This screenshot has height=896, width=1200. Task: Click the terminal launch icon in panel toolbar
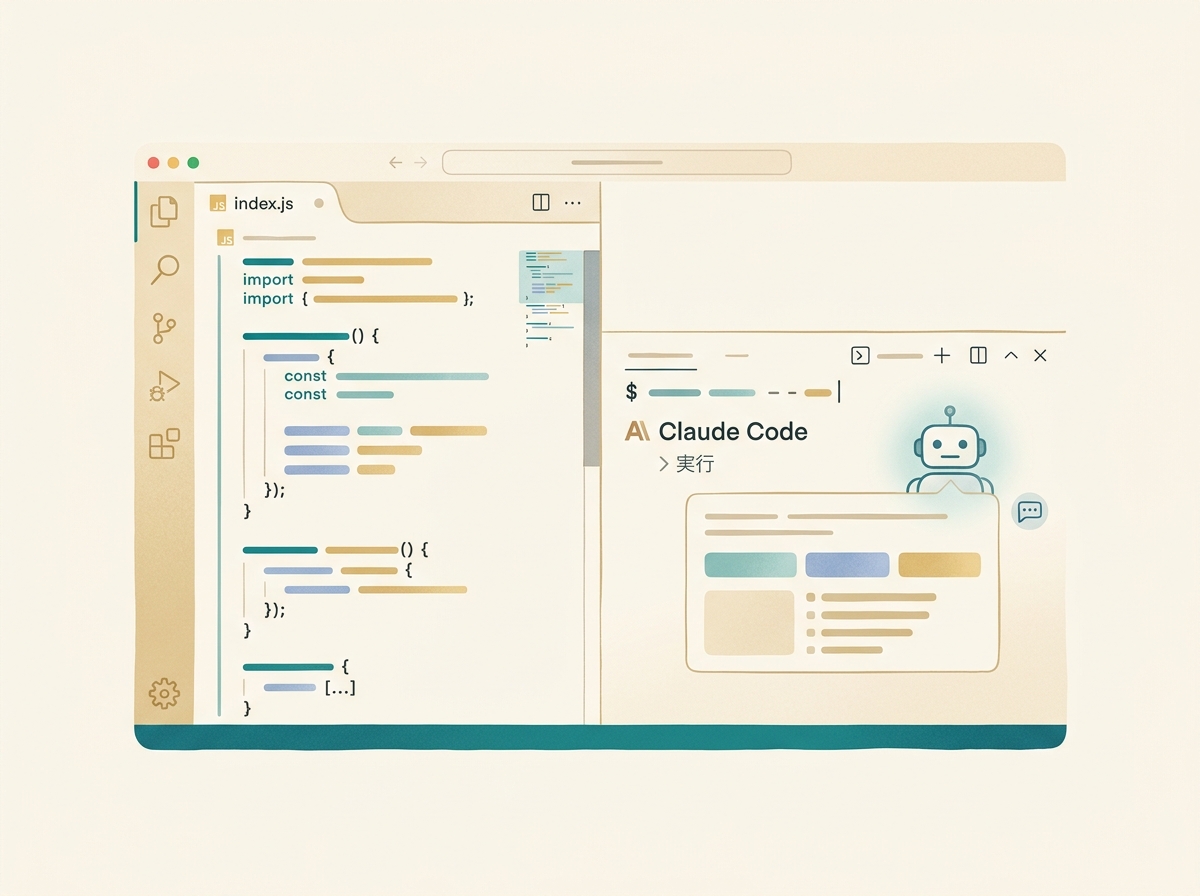coord(859,355)
